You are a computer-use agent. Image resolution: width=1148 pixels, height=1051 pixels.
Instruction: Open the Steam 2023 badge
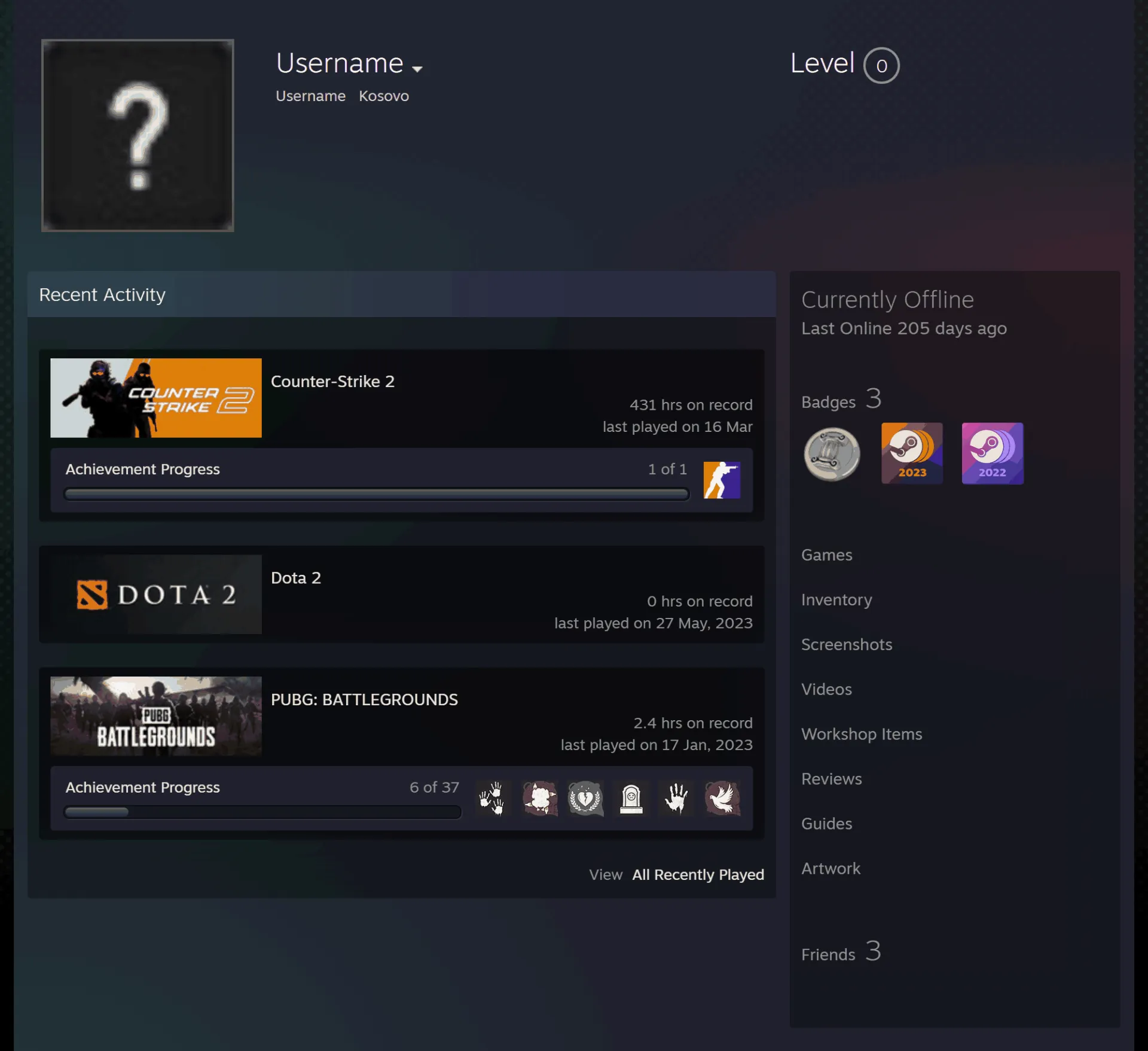912,453
